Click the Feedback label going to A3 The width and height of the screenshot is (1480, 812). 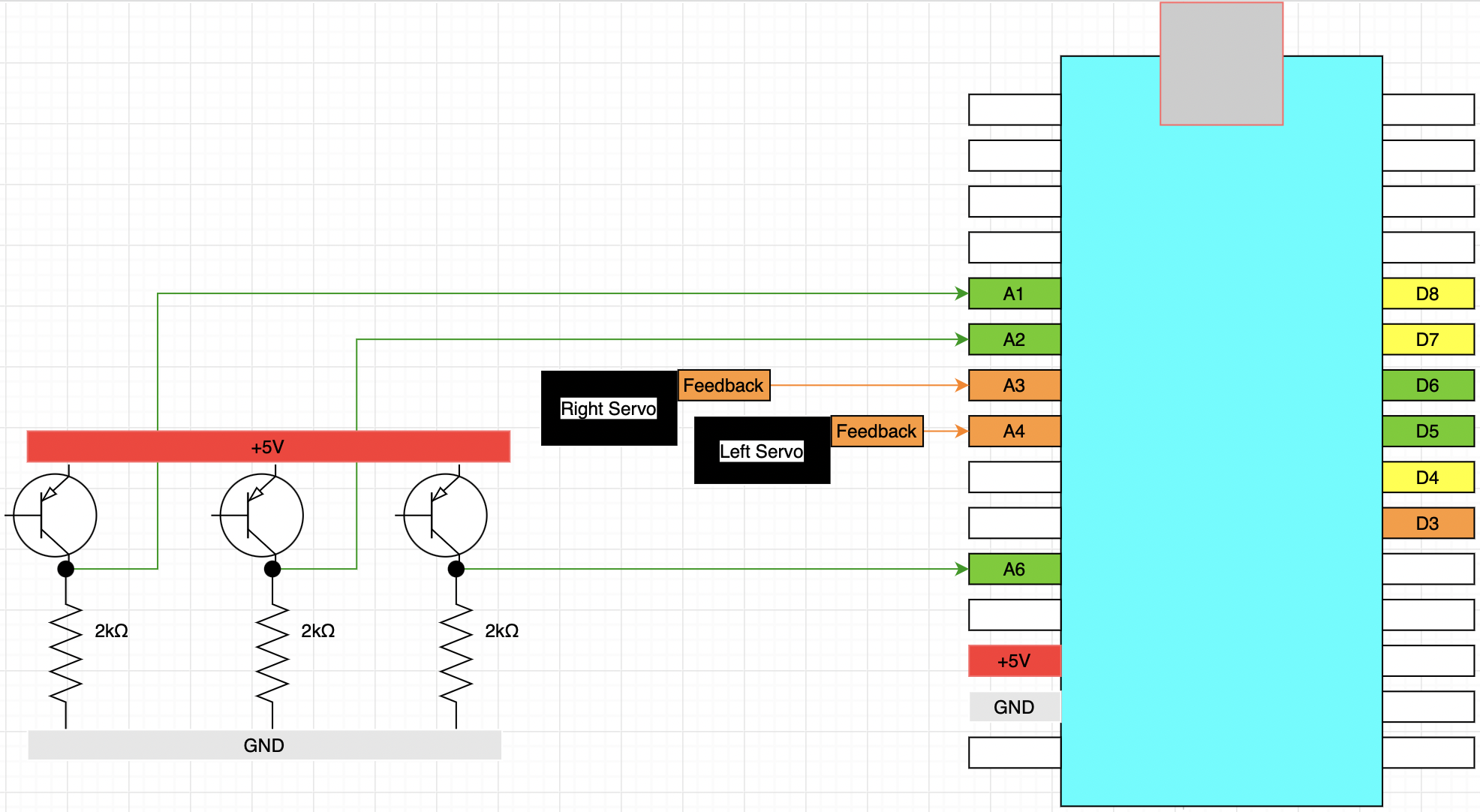pyautogui.click(x=723, y=385)
